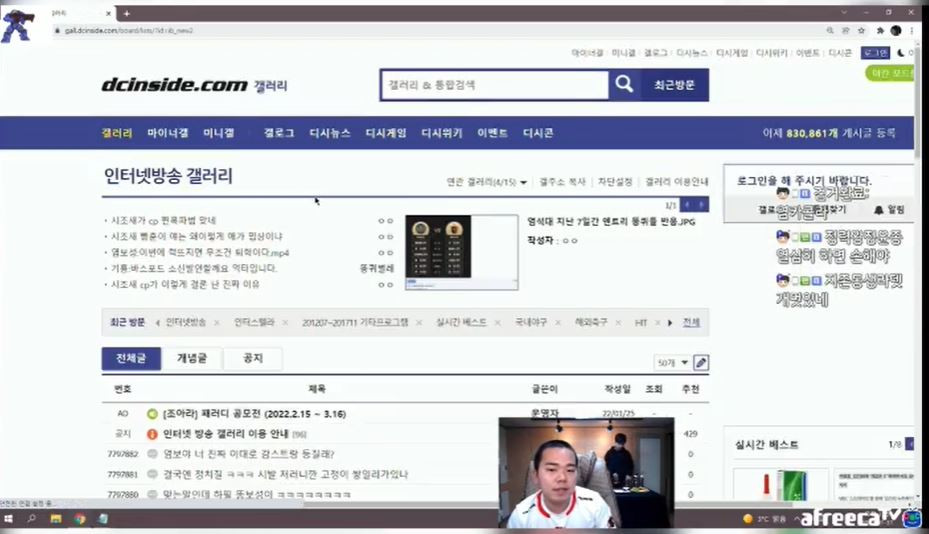Open 해외축구 in recent visits

pos(591,322)
